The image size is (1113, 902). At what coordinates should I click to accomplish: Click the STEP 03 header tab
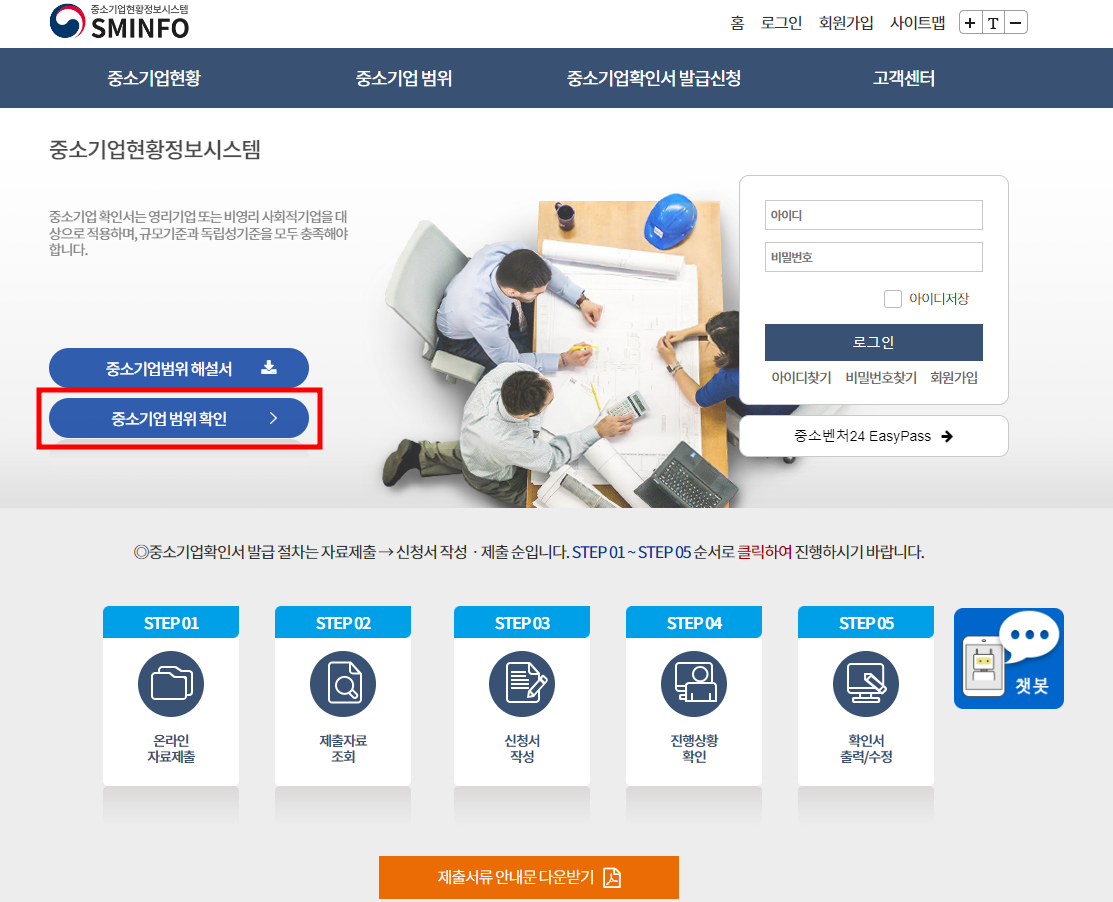point(522,622)
